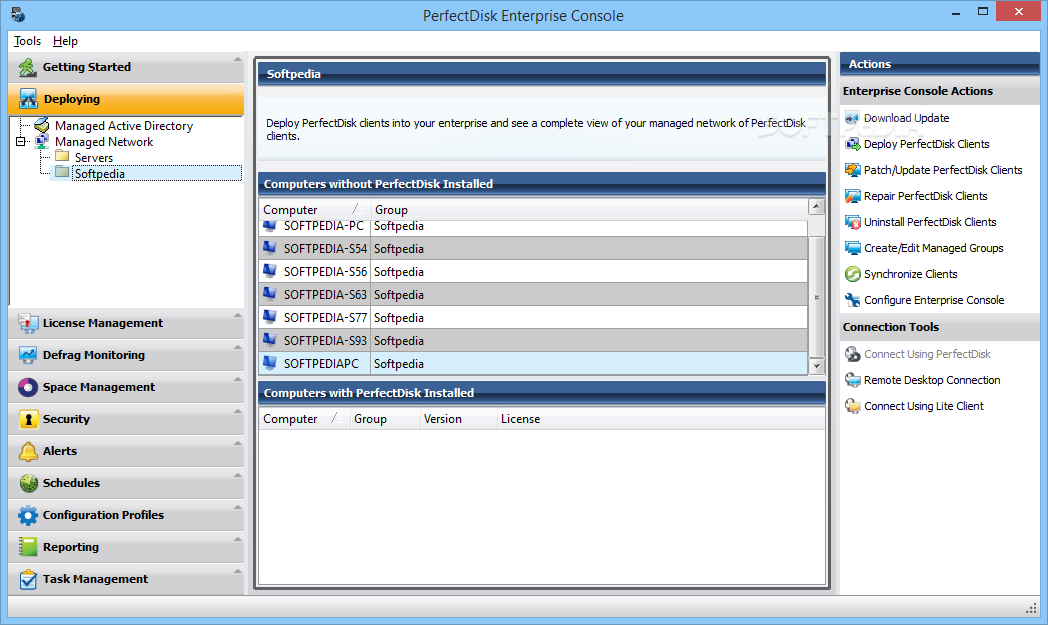Click the SOFTPEDIA-S54 computer icon
This screenshot has height=625, width=1048.
[x=269, y=248]
